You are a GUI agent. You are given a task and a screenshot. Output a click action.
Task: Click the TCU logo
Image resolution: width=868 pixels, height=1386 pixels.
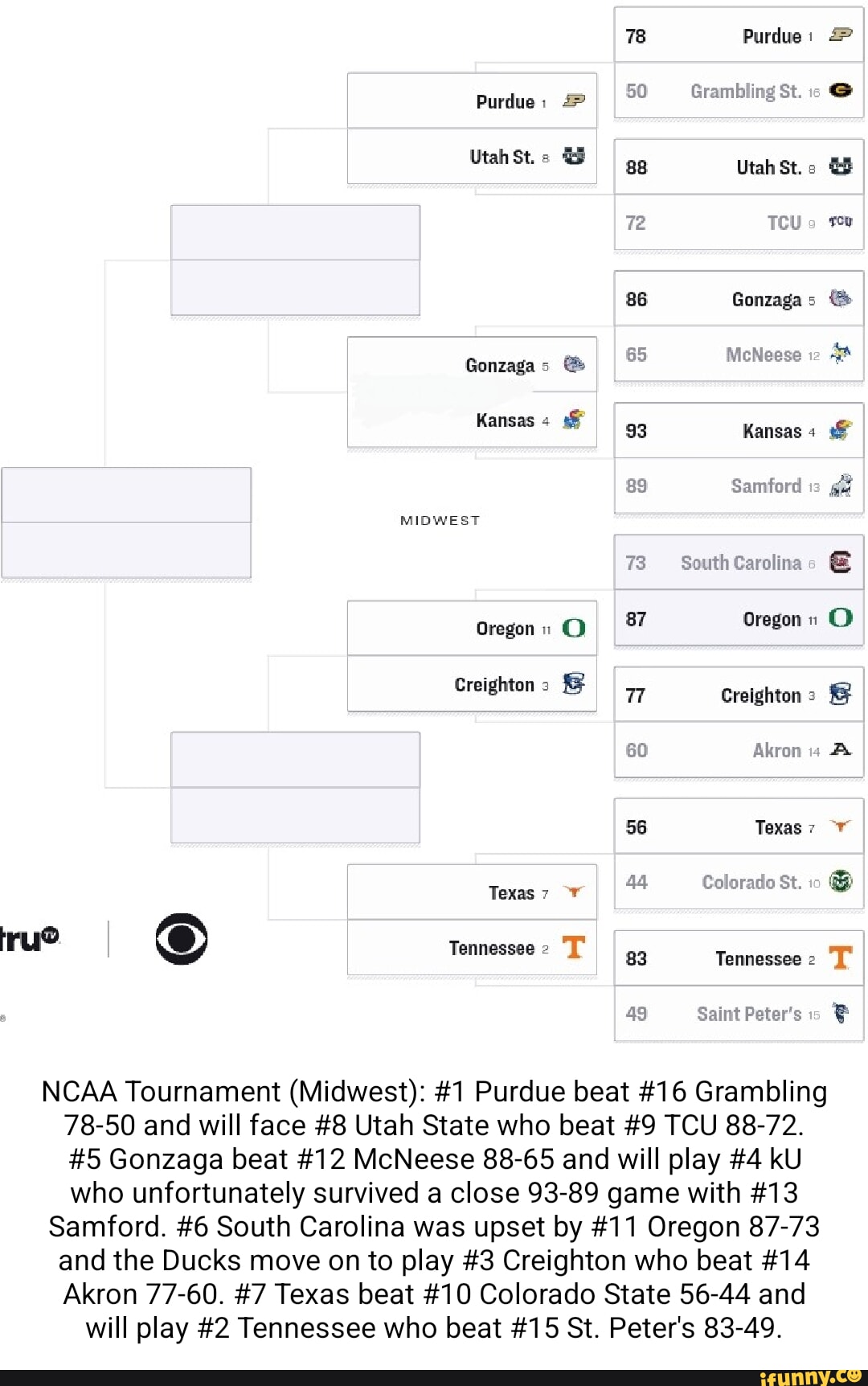840,221
